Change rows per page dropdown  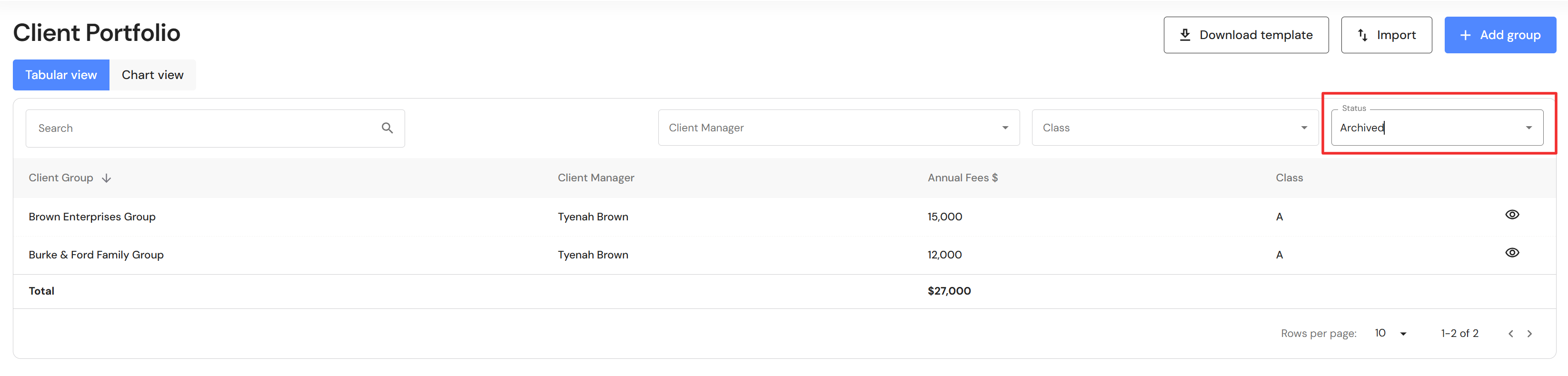1391,334
